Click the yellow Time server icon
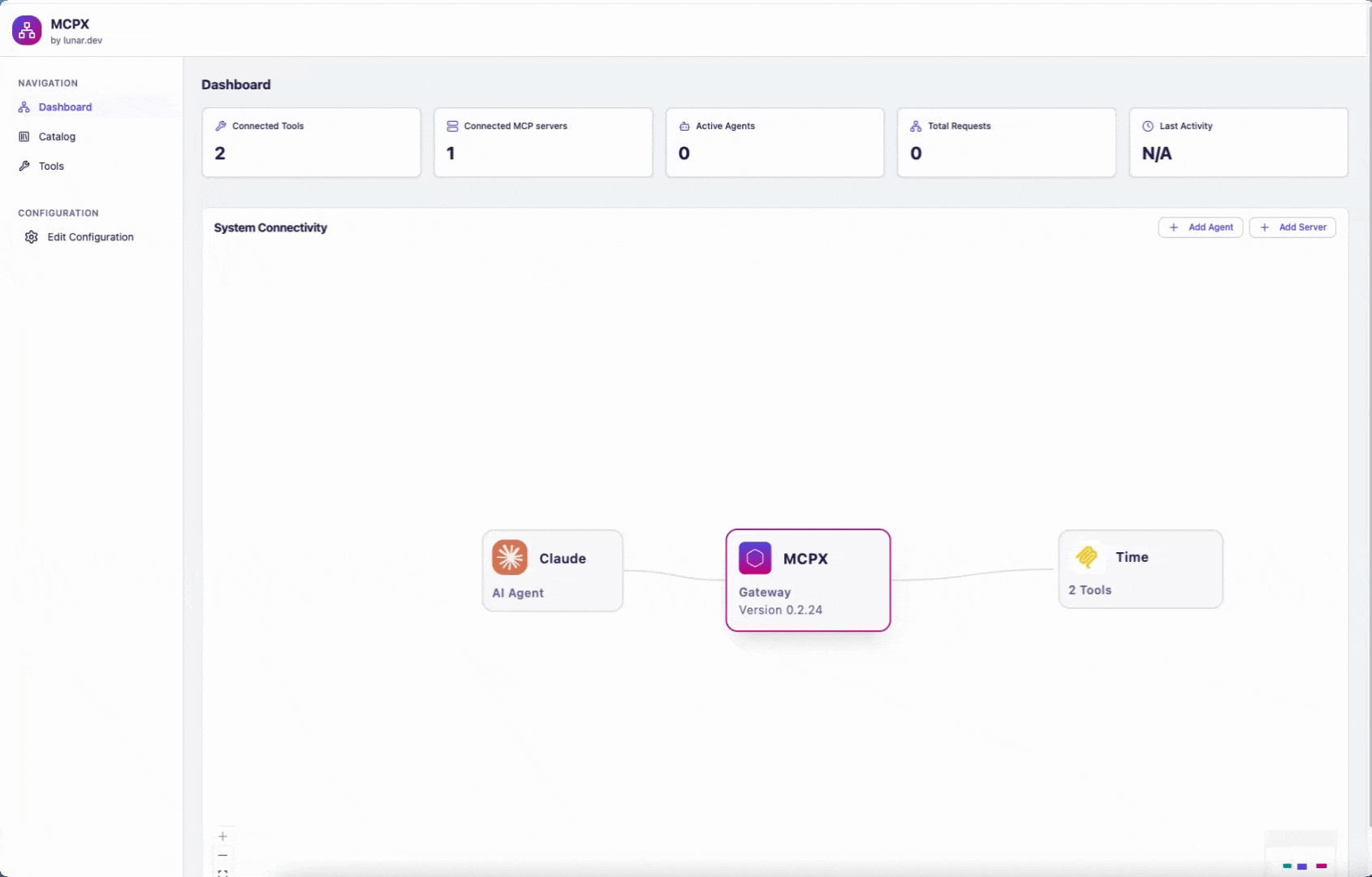 coord(1087,557)
